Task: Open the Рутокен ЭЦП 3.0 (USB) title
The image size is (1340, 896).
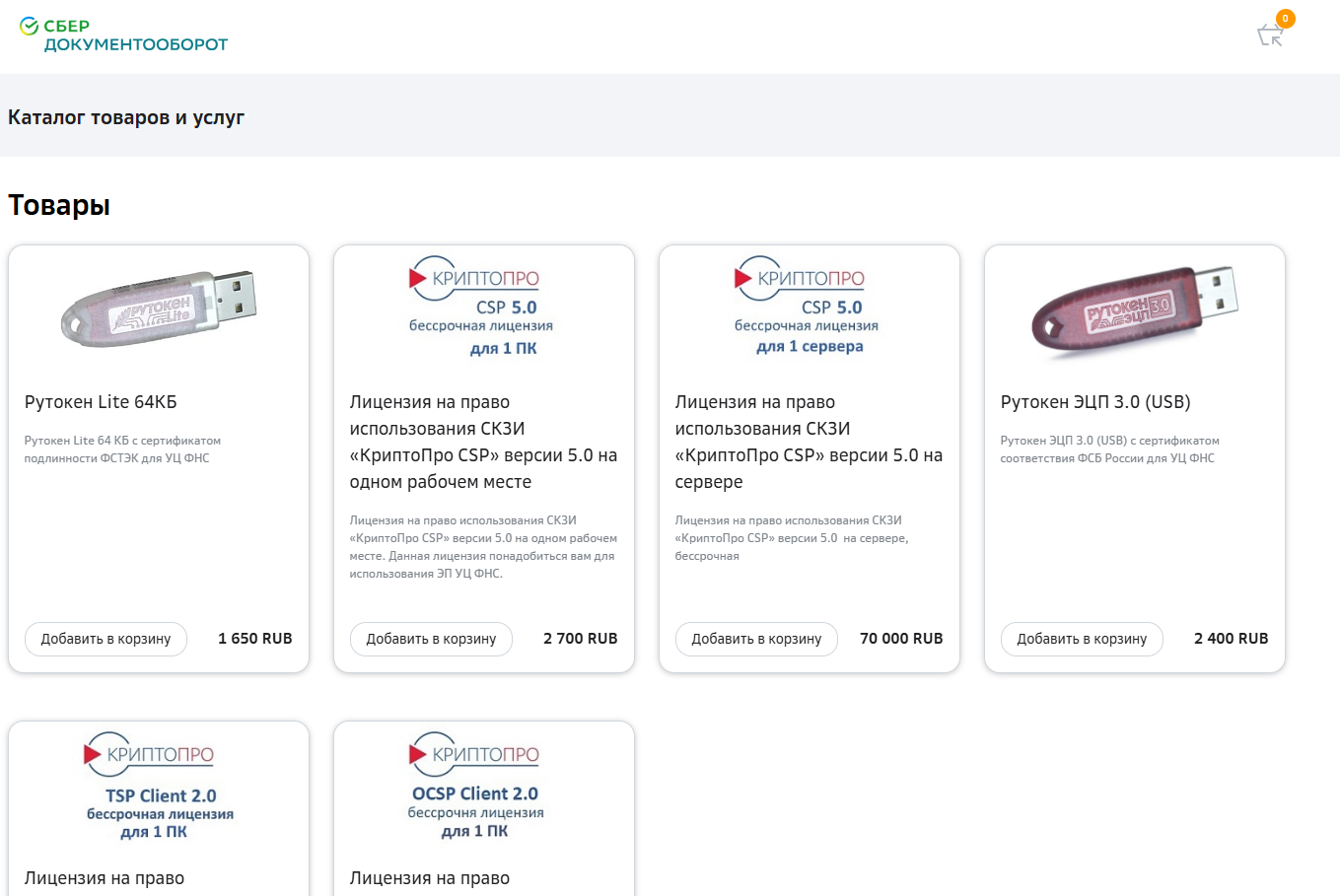Action: (x=1095, y=402)
